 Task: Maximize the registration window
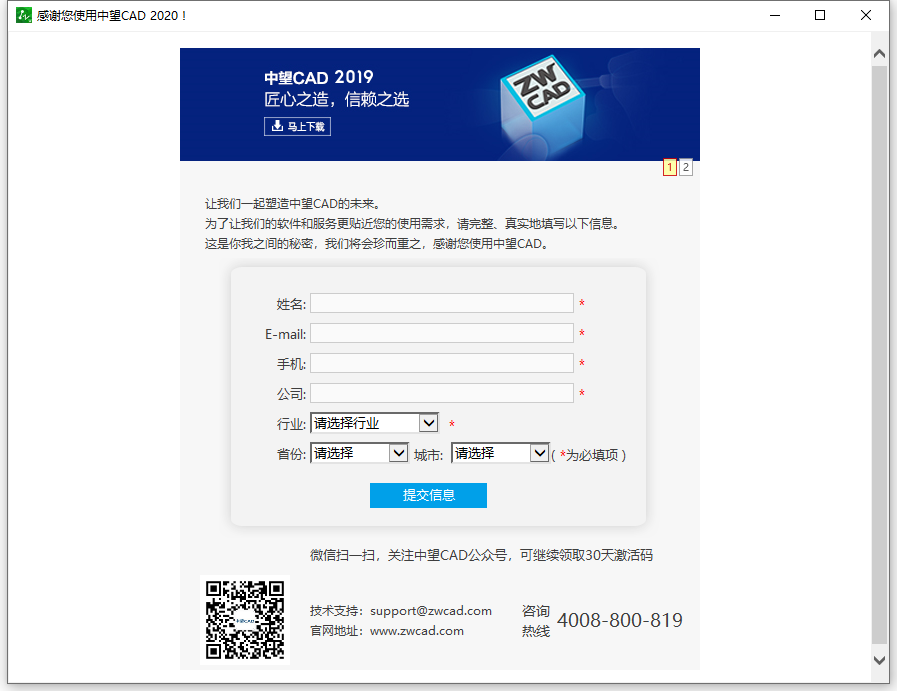click(820, 15)
